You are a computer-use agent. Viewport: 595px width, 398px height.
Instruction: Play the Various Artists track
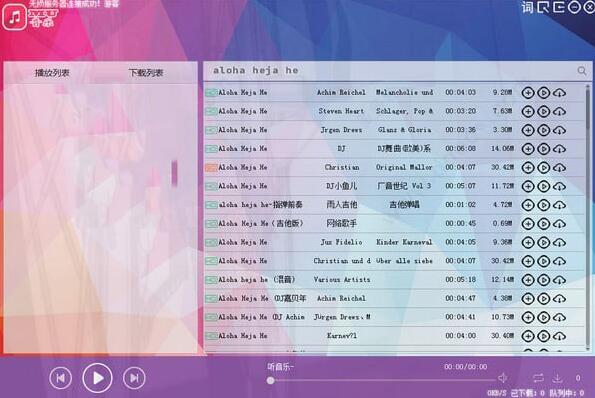(543, 280)
